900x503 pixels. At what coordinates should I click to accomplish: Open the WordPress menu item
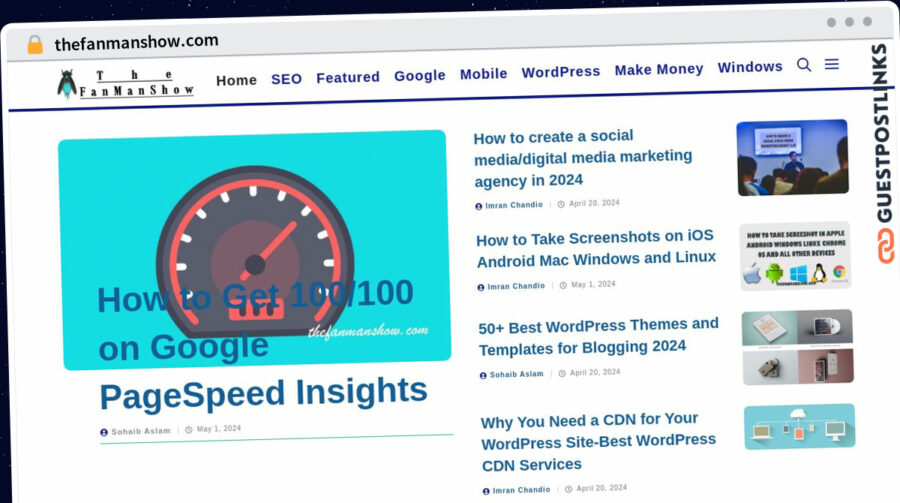561,72
